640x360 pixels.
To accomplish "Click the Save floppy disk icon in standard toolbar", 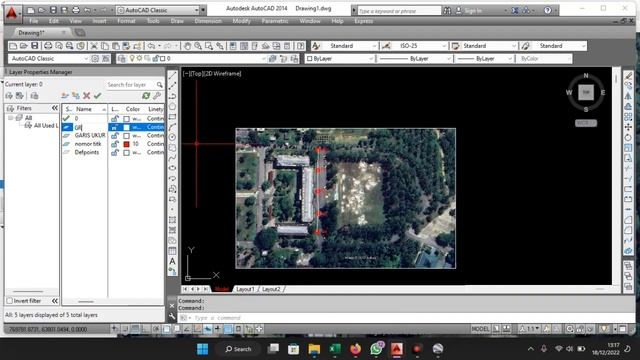I will pyautogui.click(x=34, y=46).
